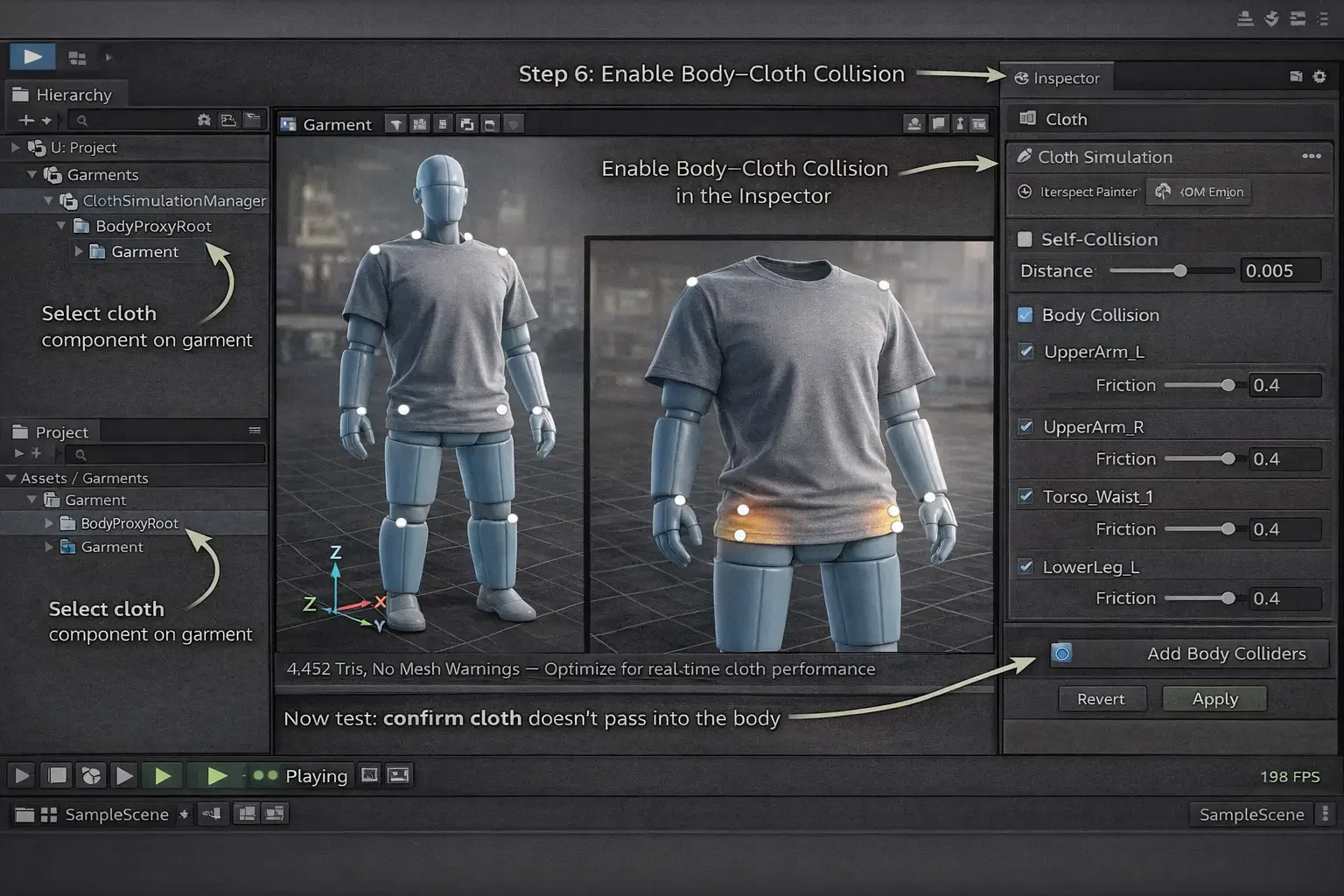Viewport: 1344px width, 896px height.
Task: Click the folder icon above the Project search
Action: (19, 430)
